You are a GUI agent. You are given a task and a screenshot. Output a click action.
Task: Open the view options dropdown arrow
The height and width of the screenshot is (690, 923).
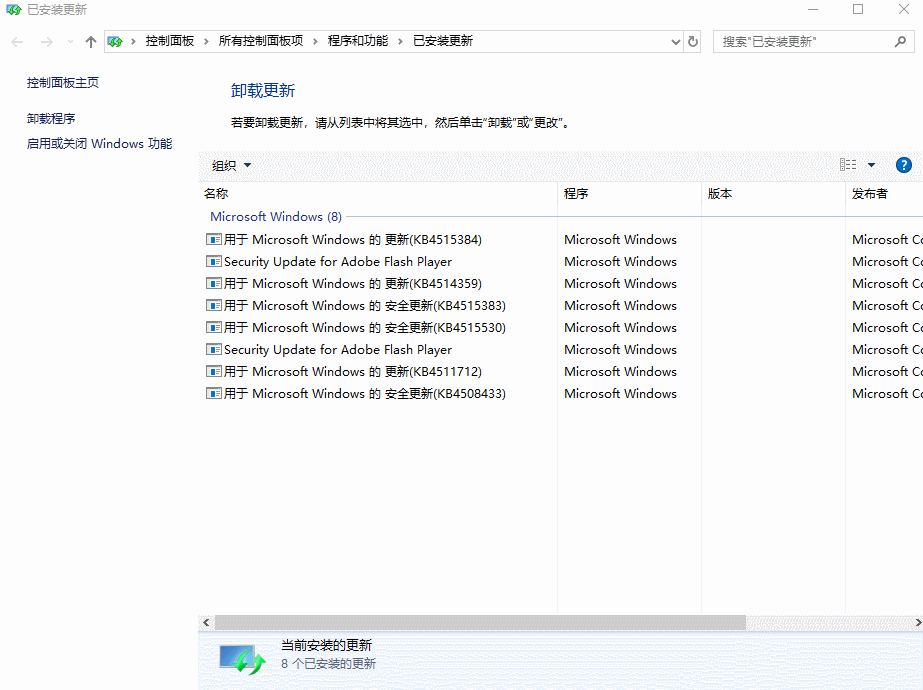pyautogui.click(x=871, y=165)
